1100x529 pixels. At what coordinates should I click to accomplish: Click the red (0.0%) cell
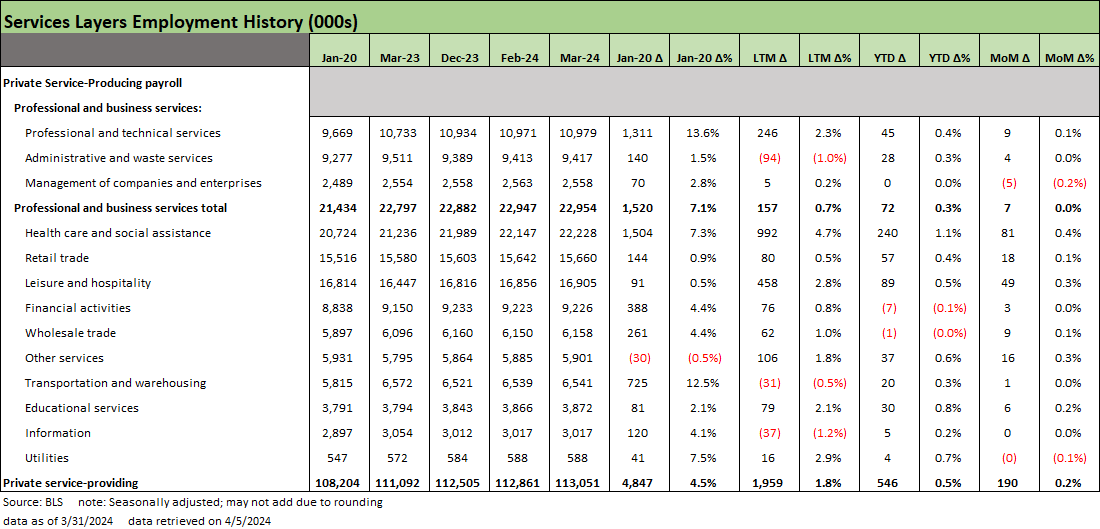coord(949,333)
